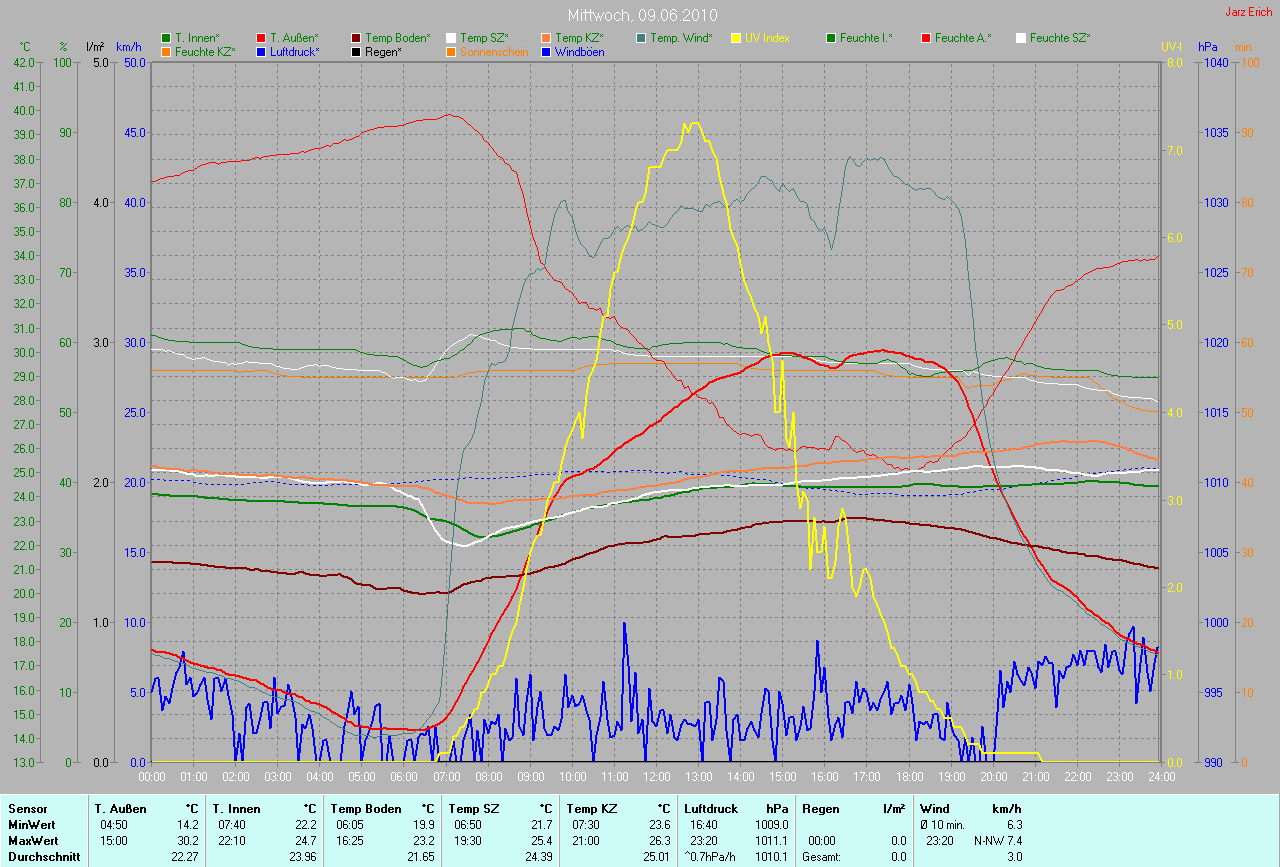Select the Luftdruck column header in the table
The width and height of the screenshot is (1280, 867).
(711, 809)
